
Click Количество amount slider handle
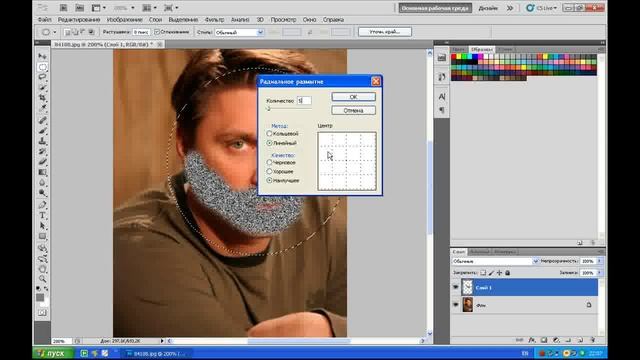[268, 109]
